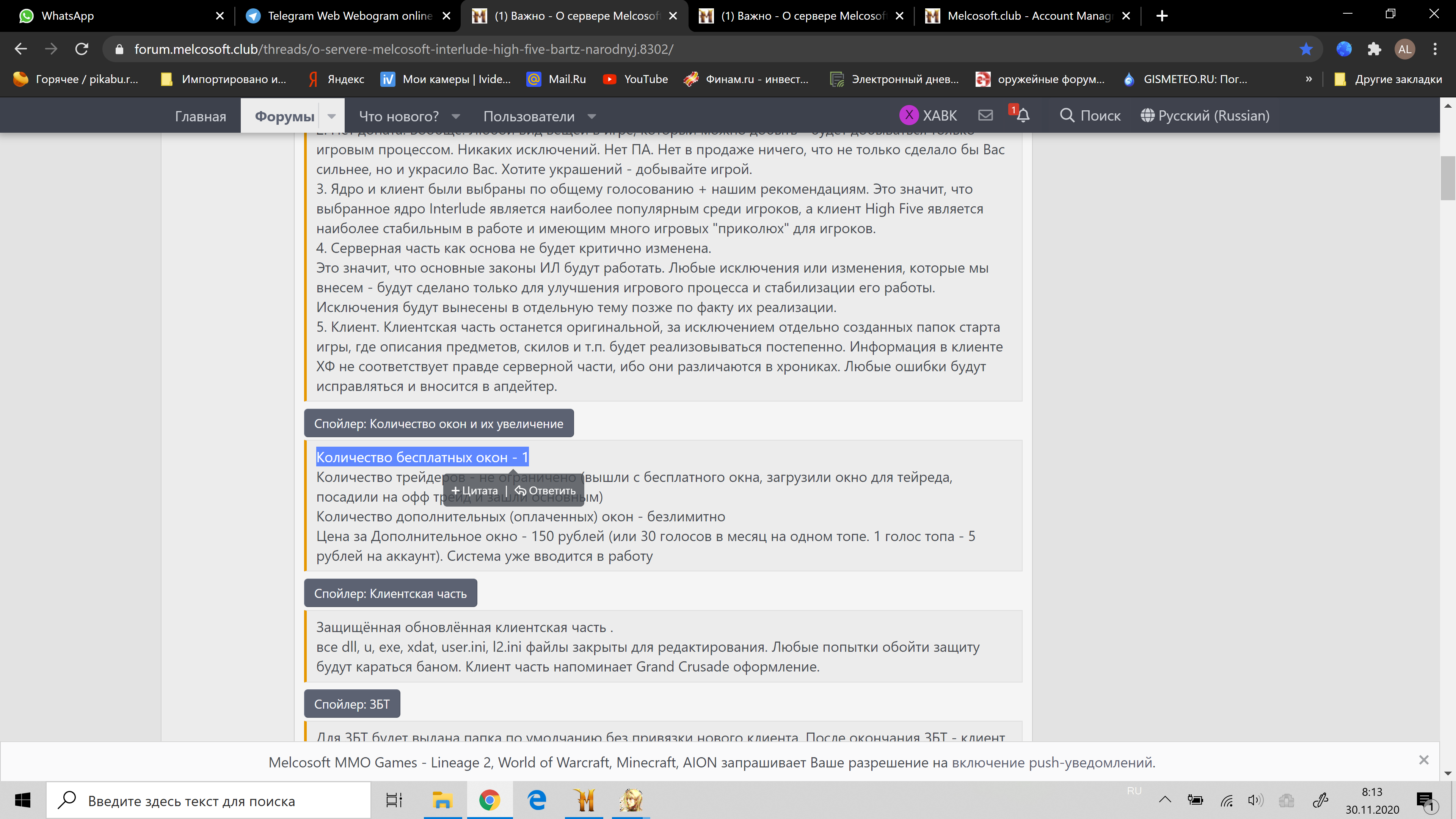Open Chrome from the taskbar

490,800
